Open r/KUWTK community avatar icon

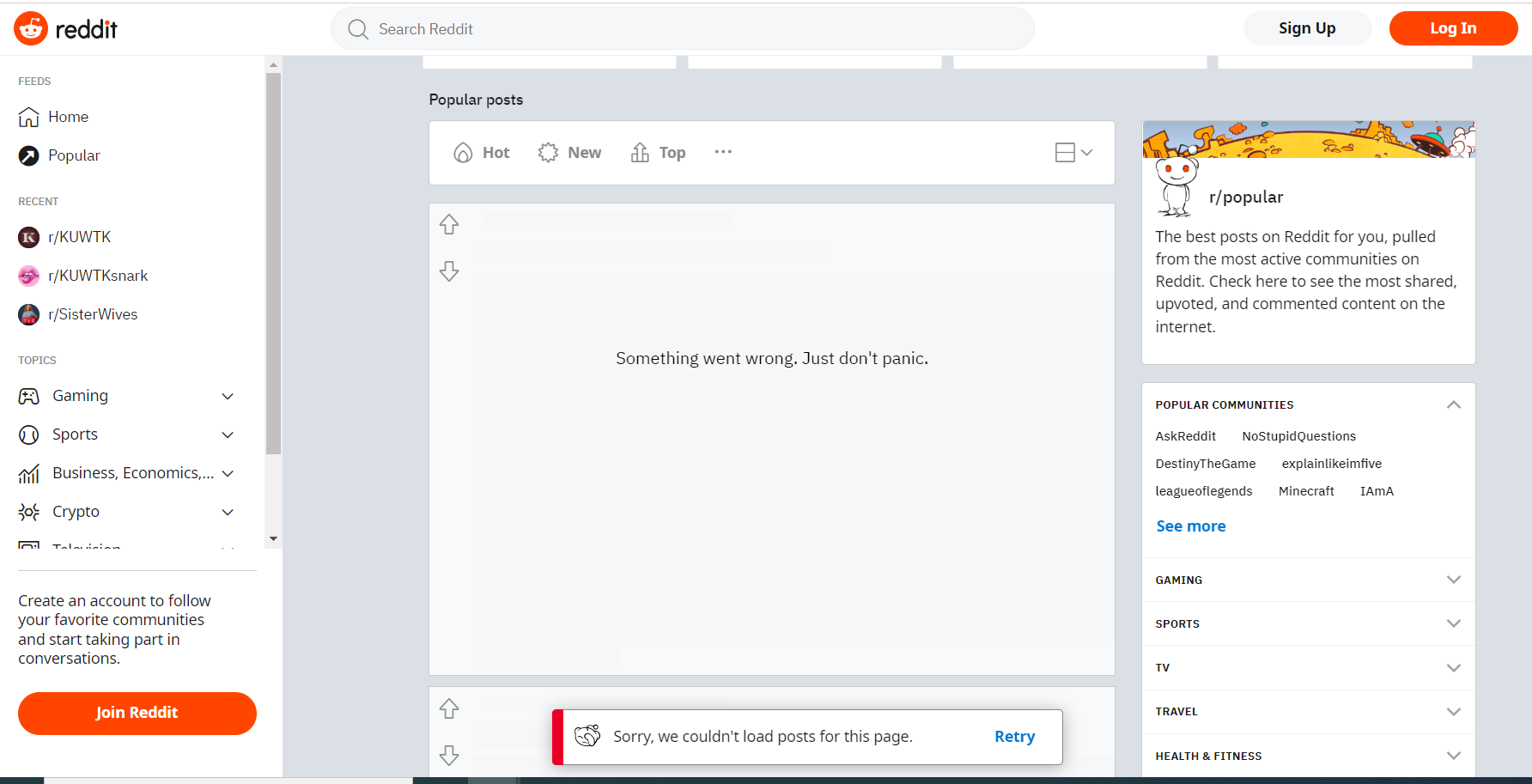[x=29, y=237]
